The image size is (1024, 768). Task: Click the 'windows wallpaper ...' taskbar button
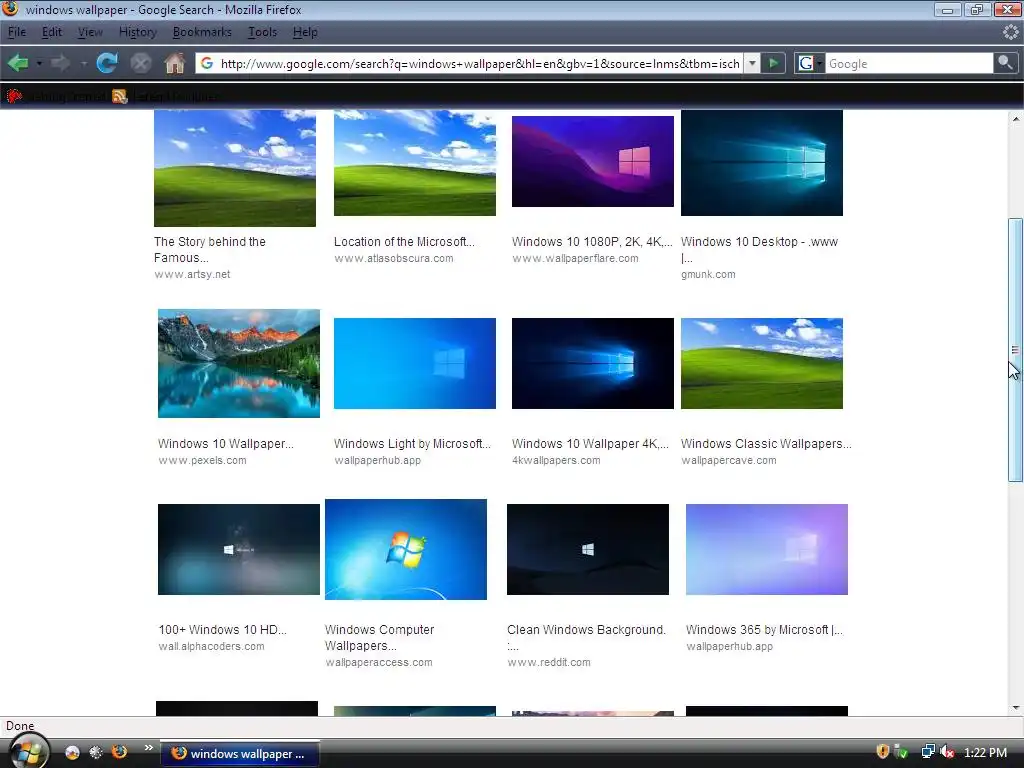pos(240,754)
